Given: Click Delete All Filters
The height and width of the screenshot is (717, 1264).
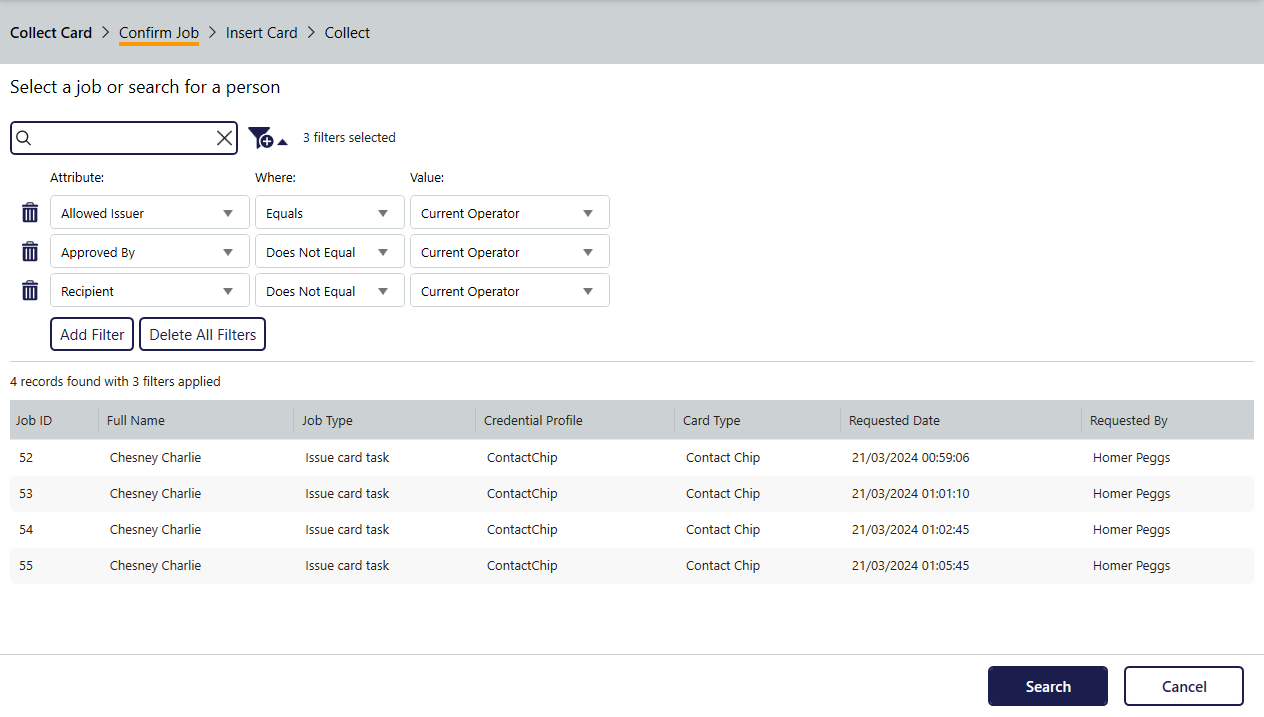Looking at the screenshot, I should click(203, 334).
